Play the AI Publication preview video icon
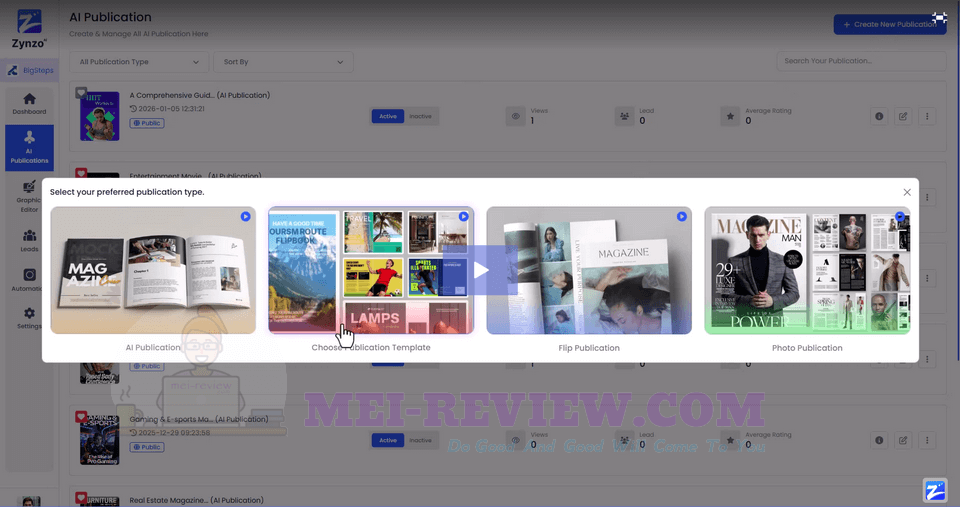This screenshot has width=960, height=507. click(246, 216)
